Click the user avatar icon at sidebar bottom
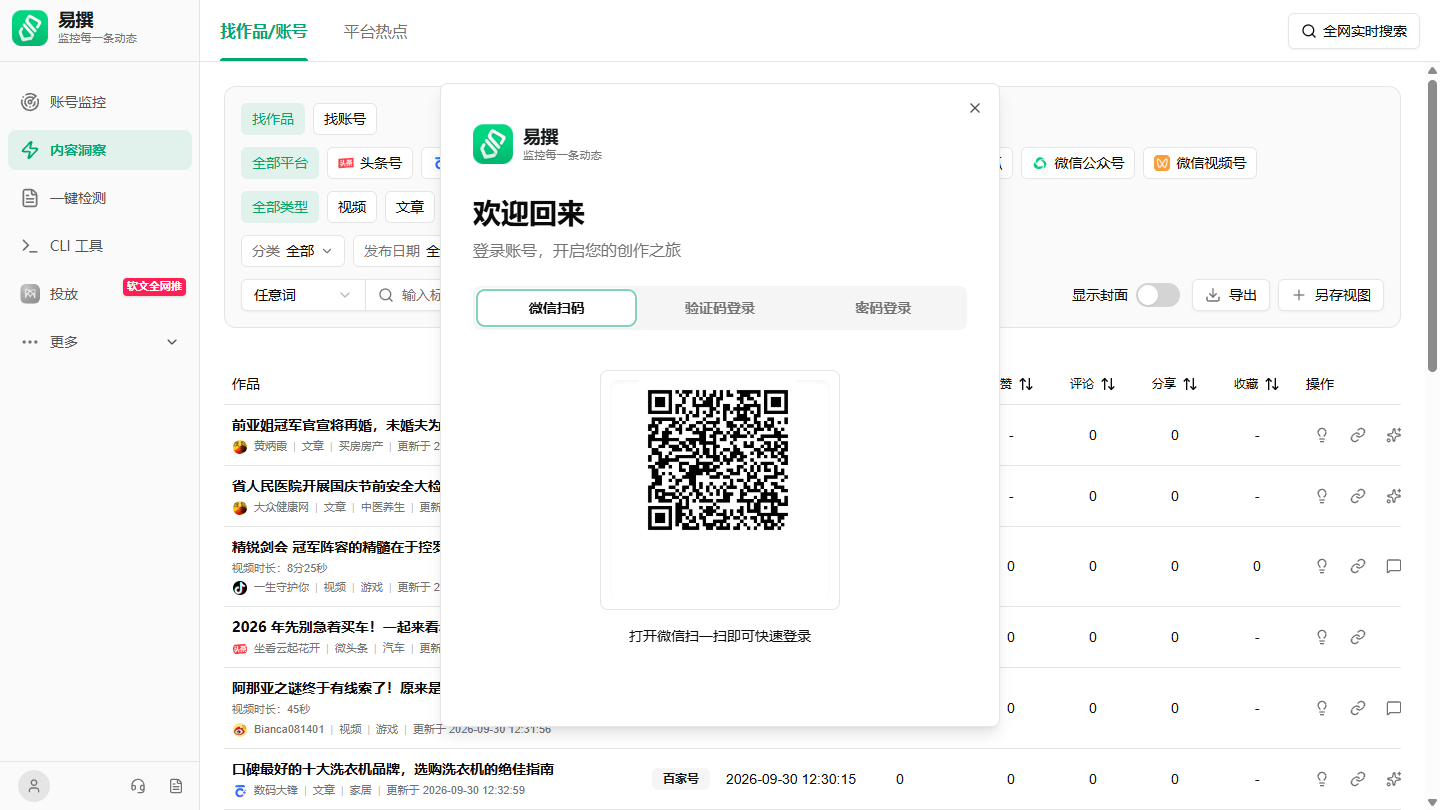This screenshot has height=810, width=1440. pos(34,786)
